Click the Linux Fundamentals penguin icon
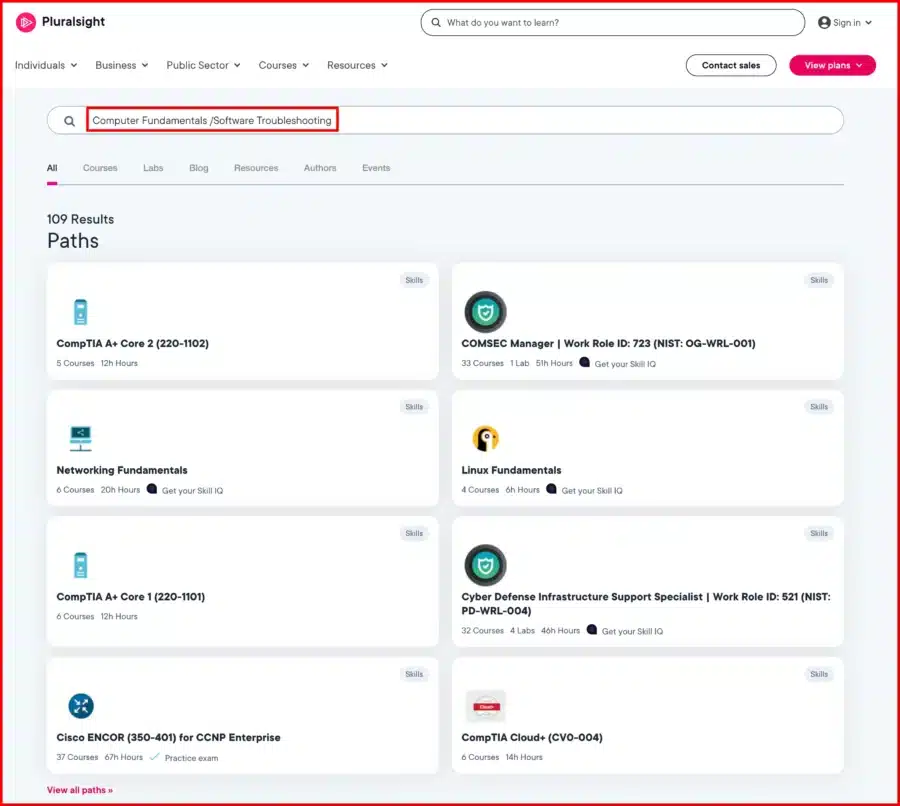The height and width of the screenshot is (806, 900). tap(485, 438)
